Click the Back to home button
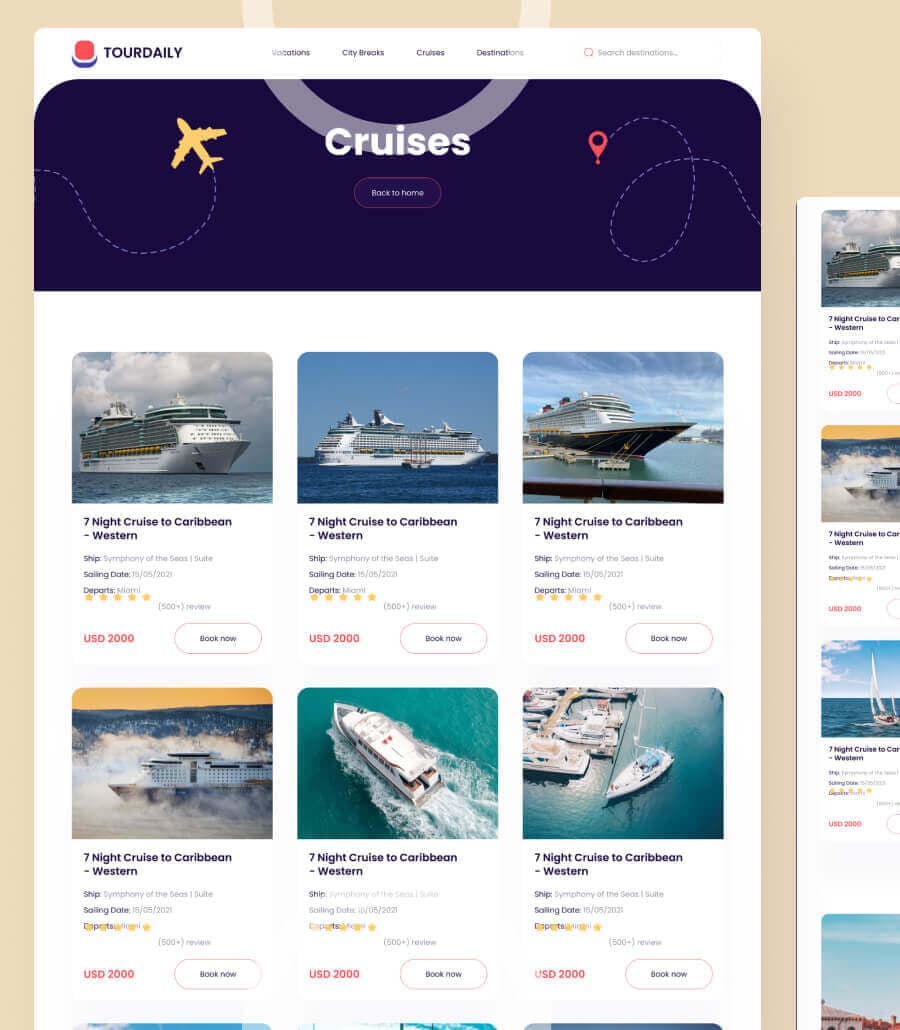900x1030 pixels. [397, 192]
